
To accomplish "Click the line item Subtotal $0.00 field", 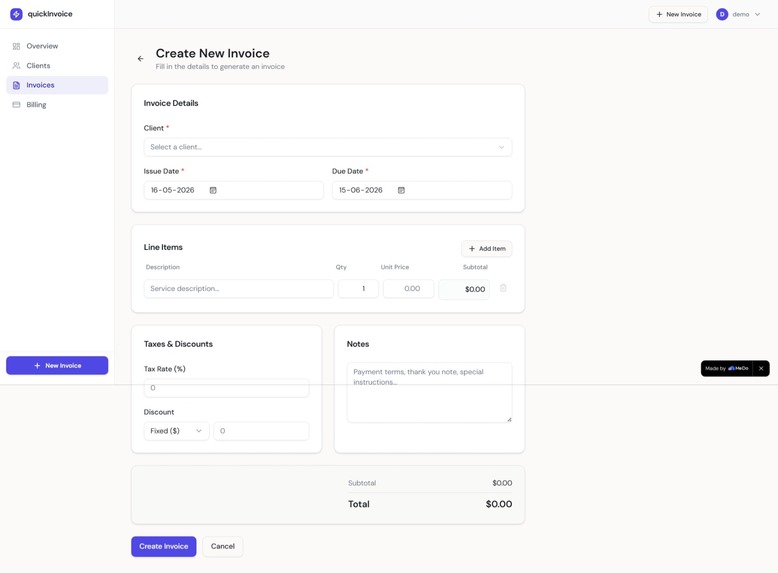I will (x=464, y=289).
